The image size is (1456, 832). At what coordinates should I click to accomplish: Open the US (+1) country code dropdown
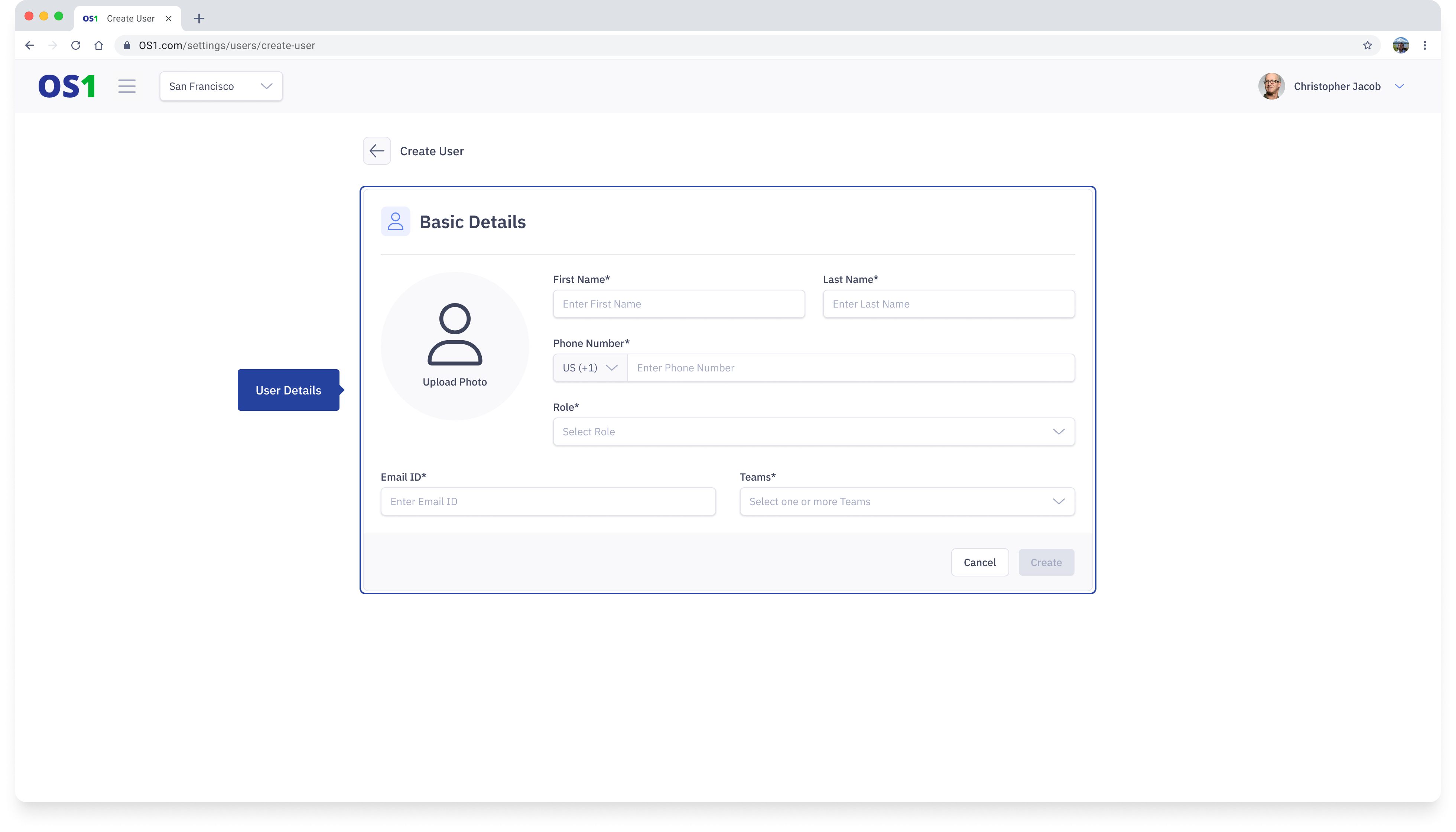(590, 368)
